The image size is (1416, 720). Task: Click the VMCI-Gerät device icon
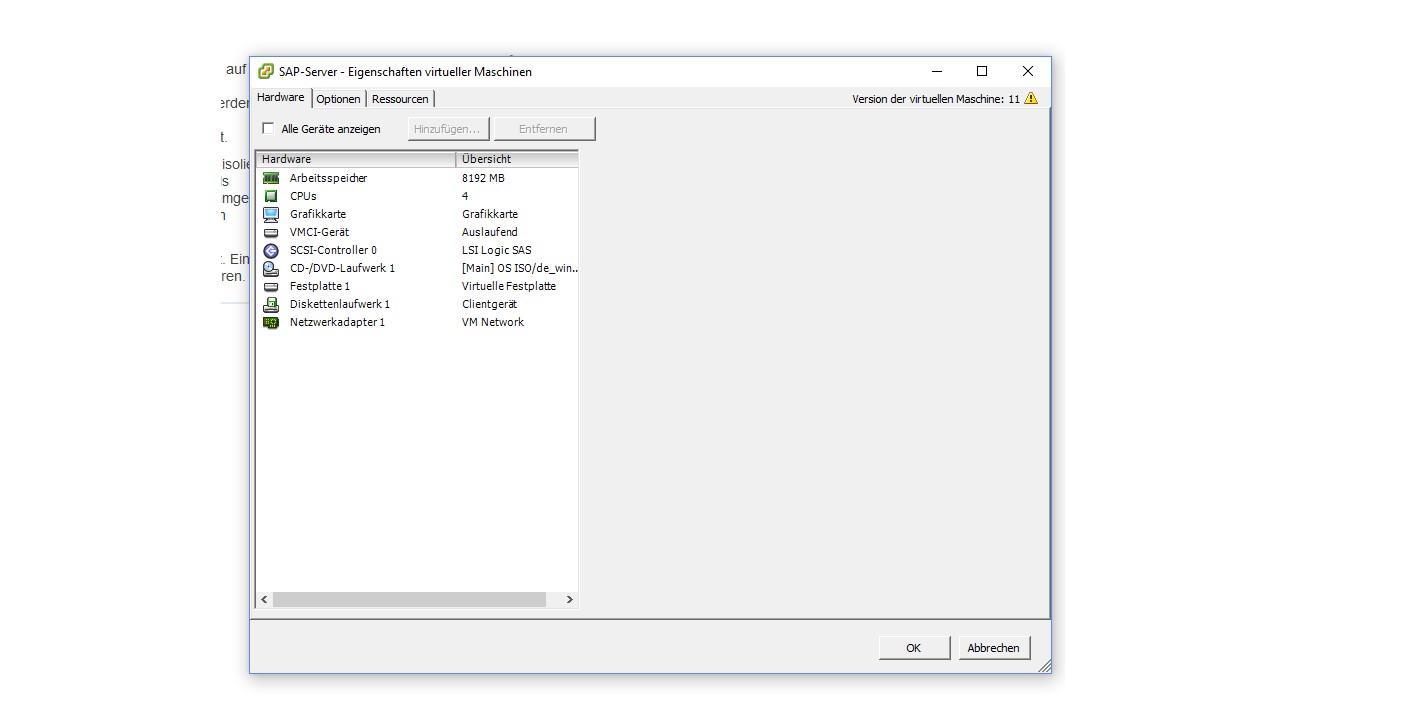[271, 232]
